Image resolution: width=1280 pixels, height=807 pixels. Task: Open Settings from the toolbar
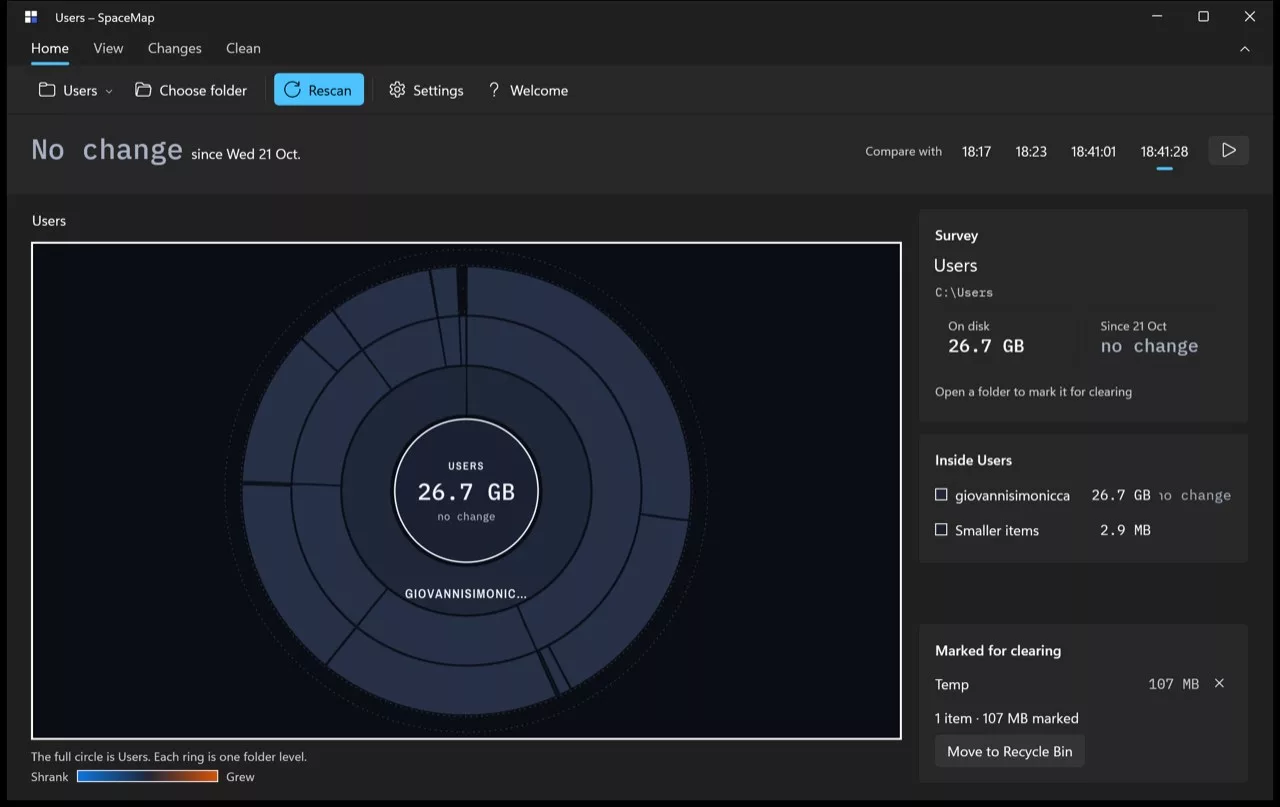point(426,90)
